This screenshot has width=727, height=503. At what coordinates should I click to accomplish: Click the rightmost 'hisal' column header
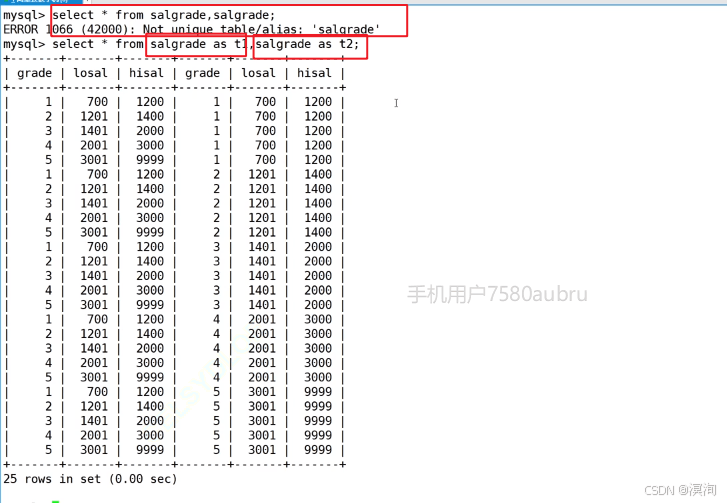314,73
